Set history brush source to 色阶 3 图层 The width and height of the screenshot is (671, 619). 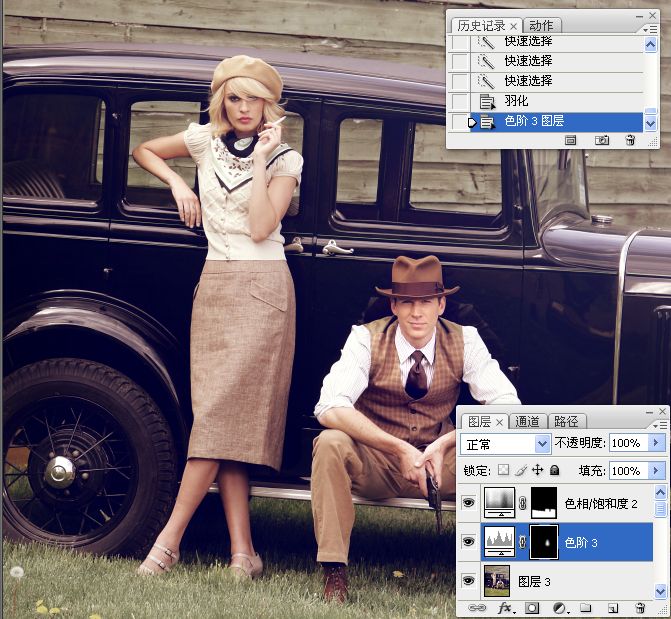[x=460, y=122]
